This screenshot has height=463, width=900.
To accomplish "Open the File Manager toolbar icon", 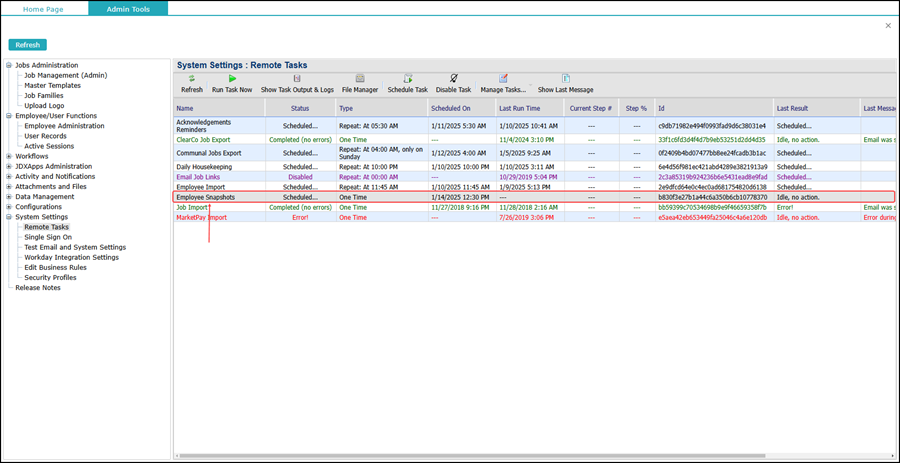I will (x=360, y=79).
